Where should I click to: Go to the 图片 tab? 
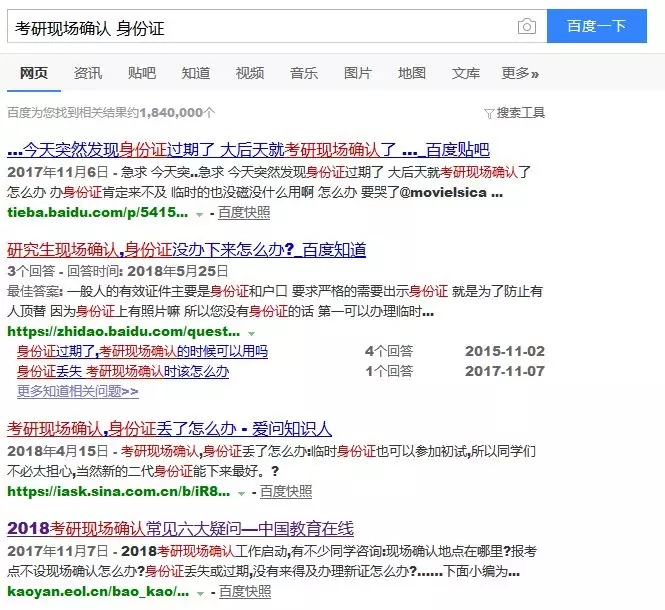point(357,73)
